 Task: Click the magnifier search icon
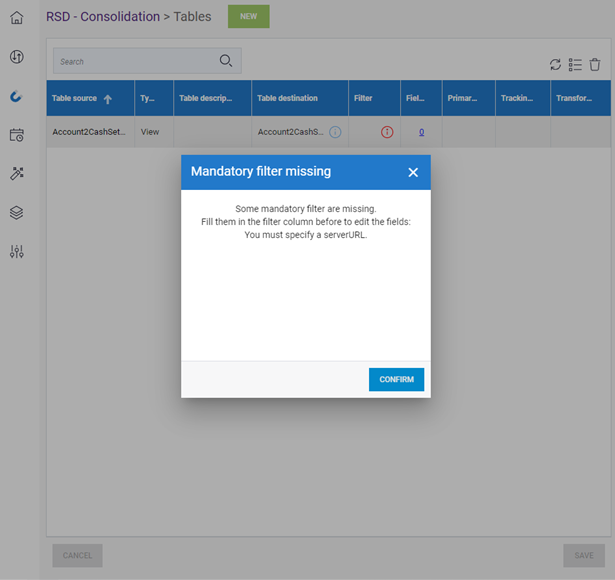226,61
